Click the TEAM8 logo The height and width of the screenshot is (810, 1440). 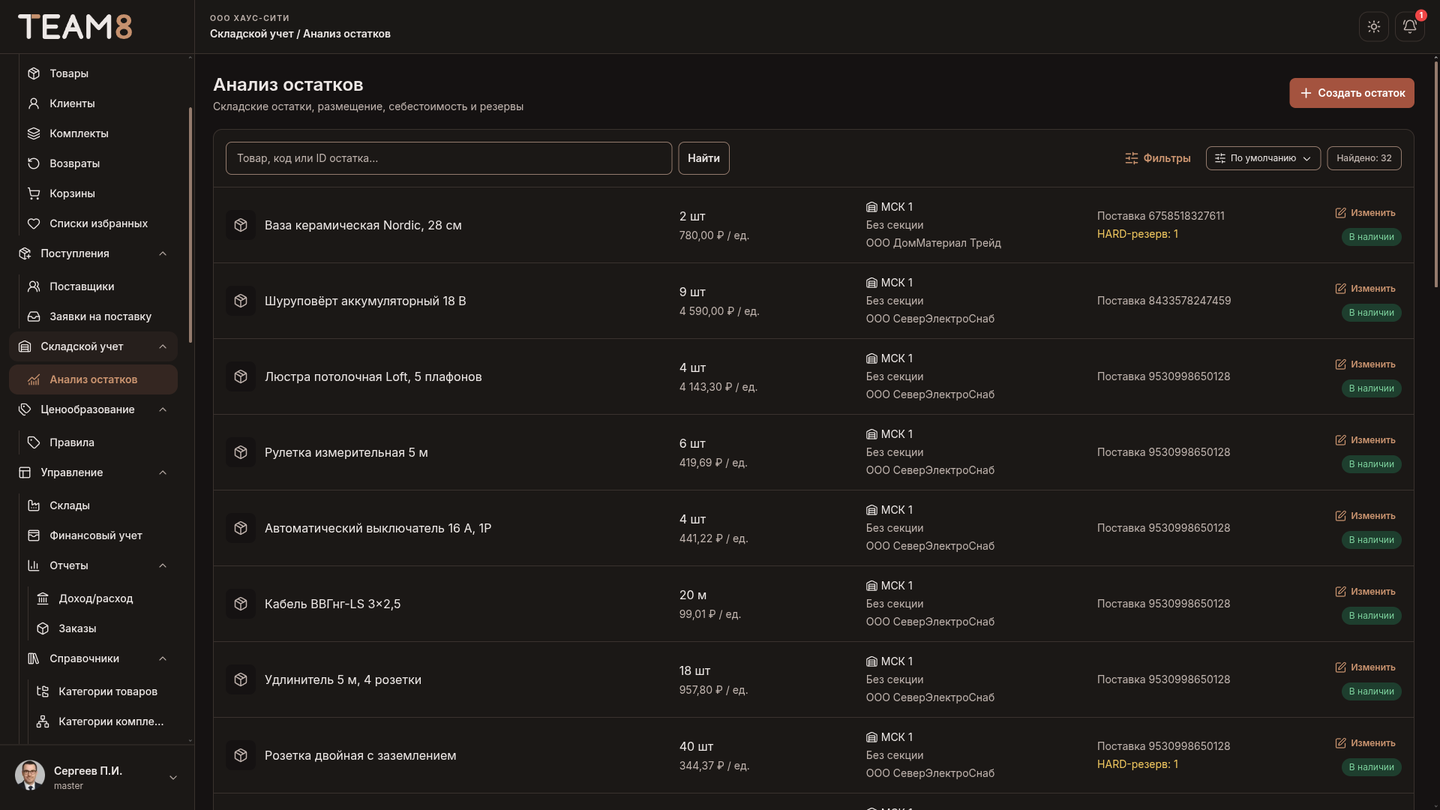pos(75,27)
